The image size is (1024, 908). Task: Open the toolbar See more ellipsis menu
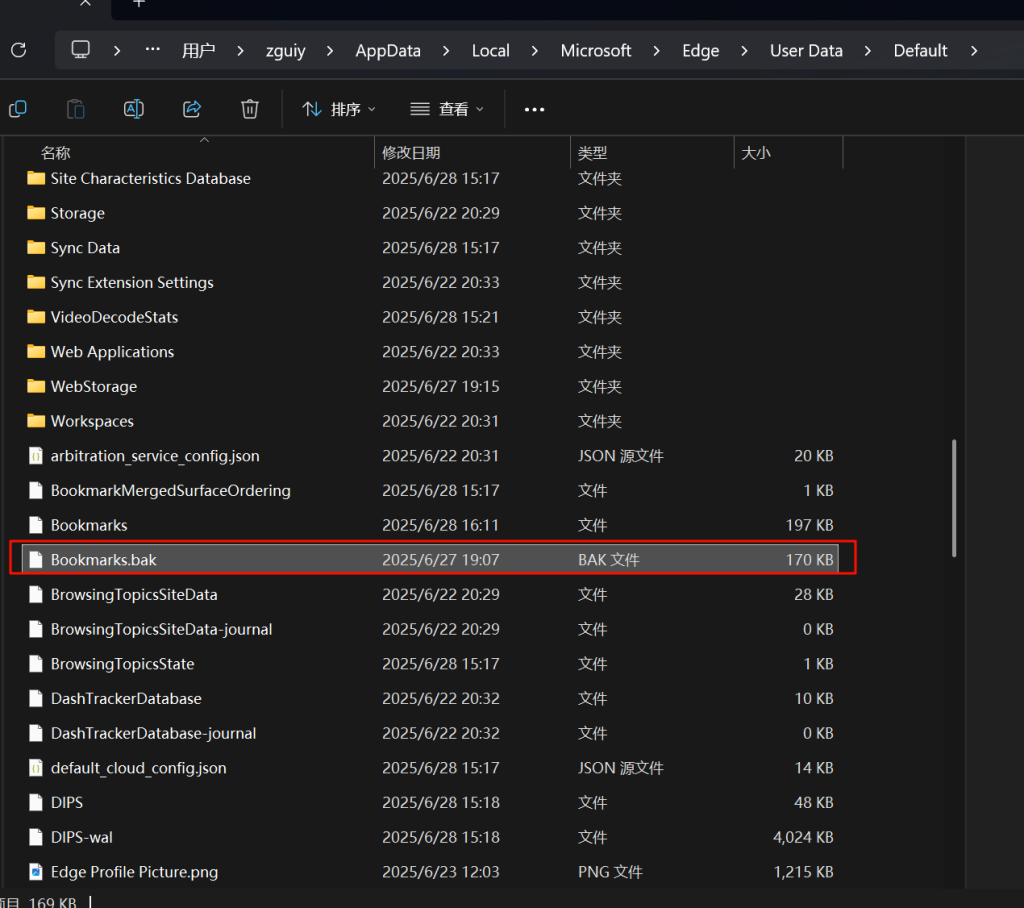pyautogui.click(x=534, y=109)
